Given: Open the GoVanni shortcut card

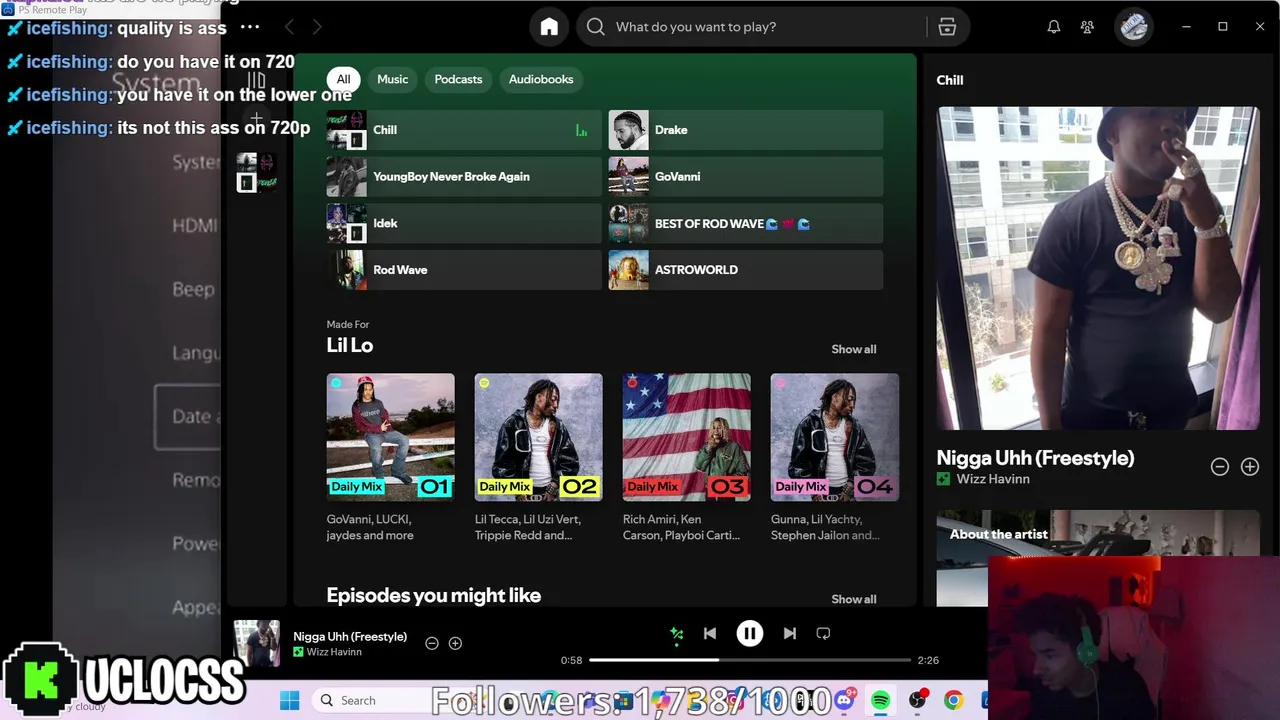Looking at the screenshot, I should pyautogui.click(x=746, y=177).
